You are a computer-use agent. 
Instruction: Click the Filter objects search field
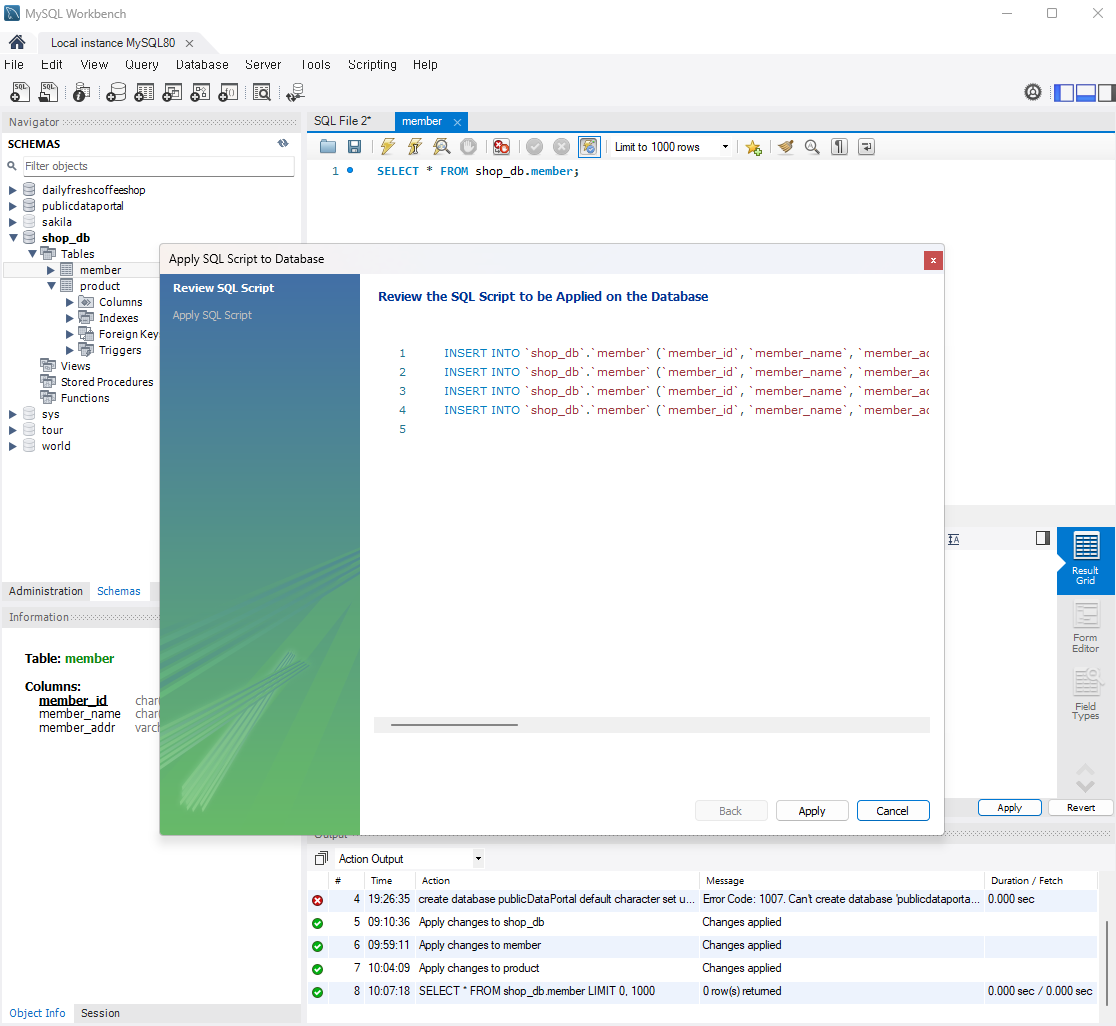(x=158, y=166)
